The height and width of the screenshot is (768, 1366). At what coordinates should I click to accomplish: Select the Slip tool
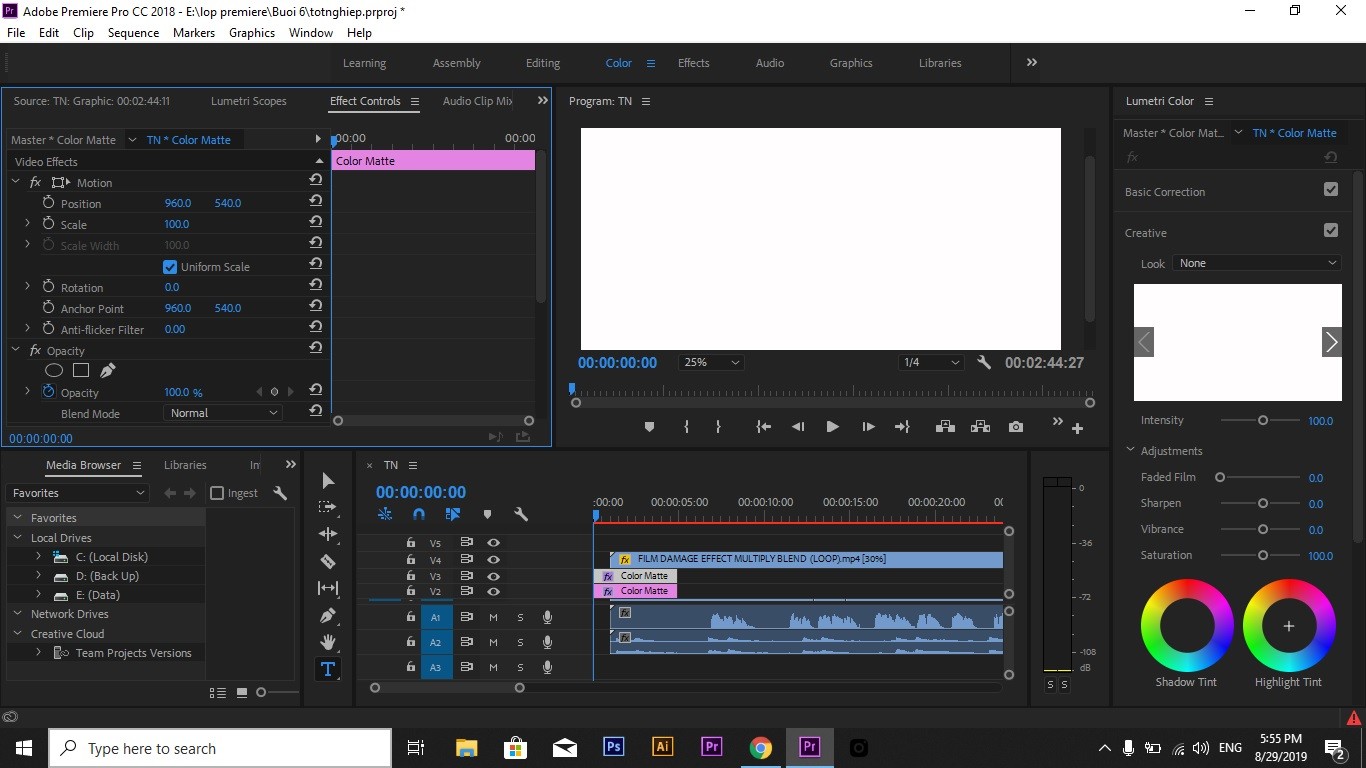pos(327,588)
